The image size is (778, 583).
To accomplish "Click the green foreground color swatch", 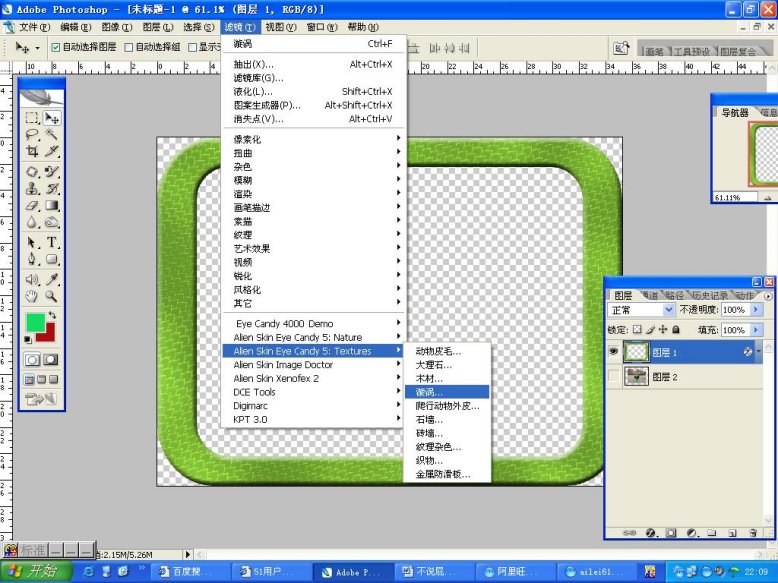I will pyautogui.click(x=35, y=322).
